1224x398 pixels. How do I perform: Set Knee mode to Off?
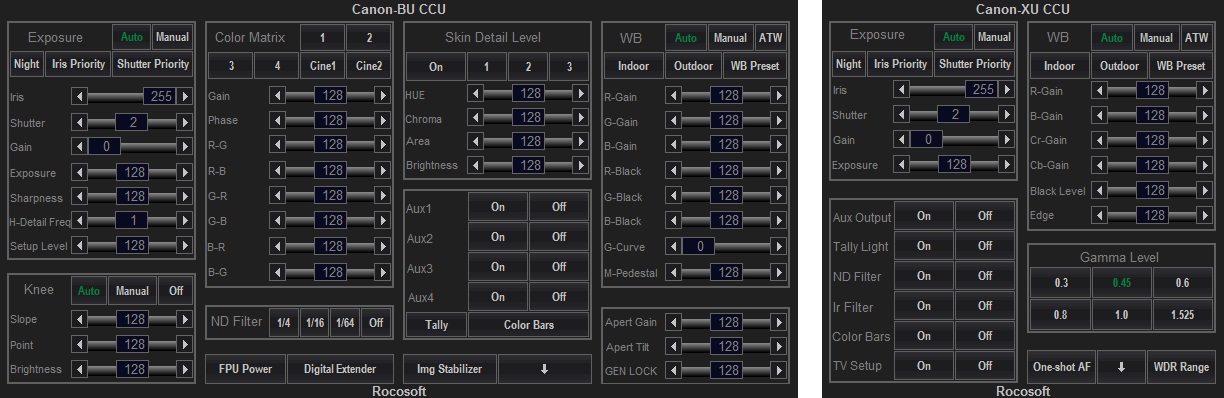(176, 291)
